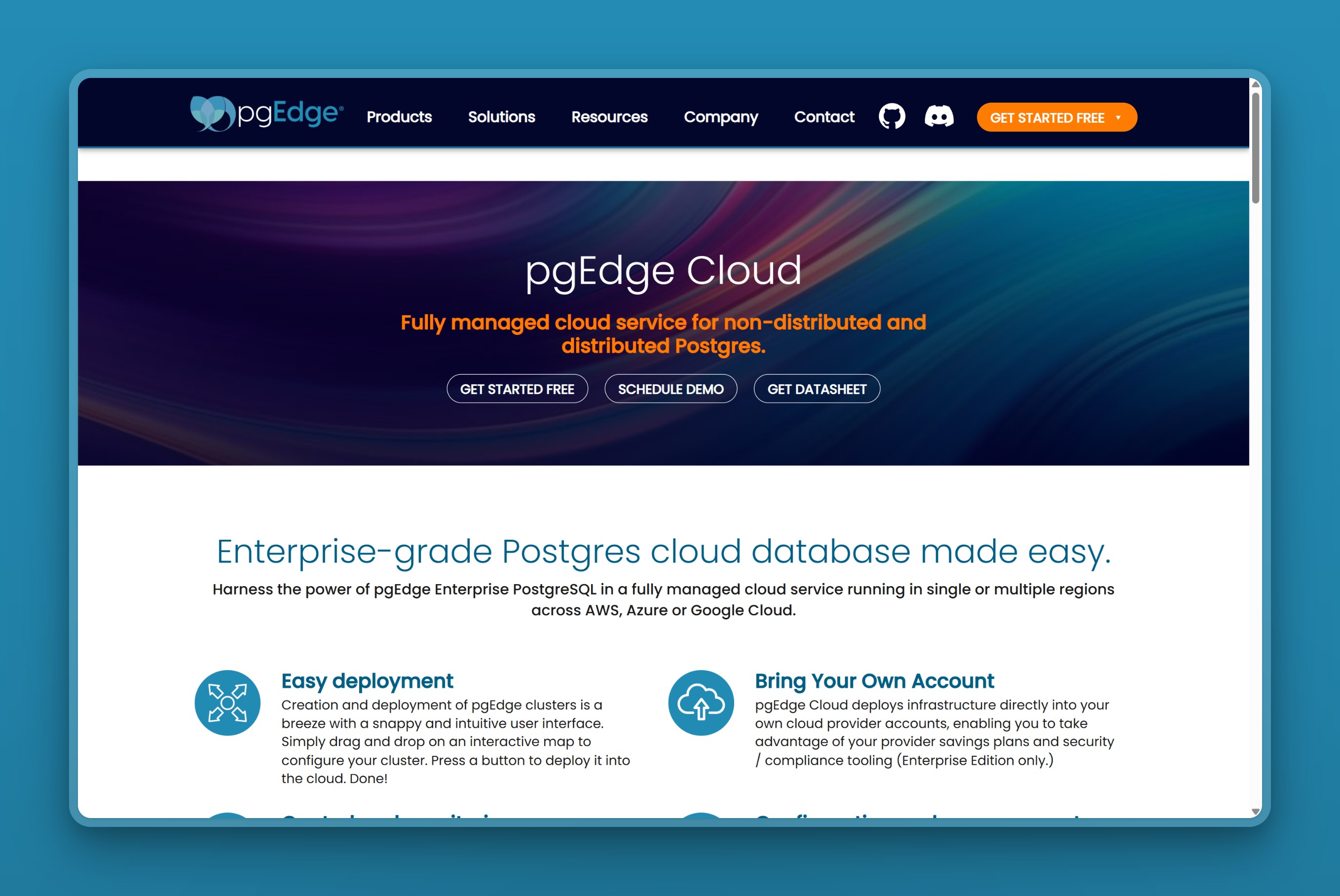Click the scrollbar down arrow
The height and width of the screenshot is (896, 1340).
pos(1256,812)
